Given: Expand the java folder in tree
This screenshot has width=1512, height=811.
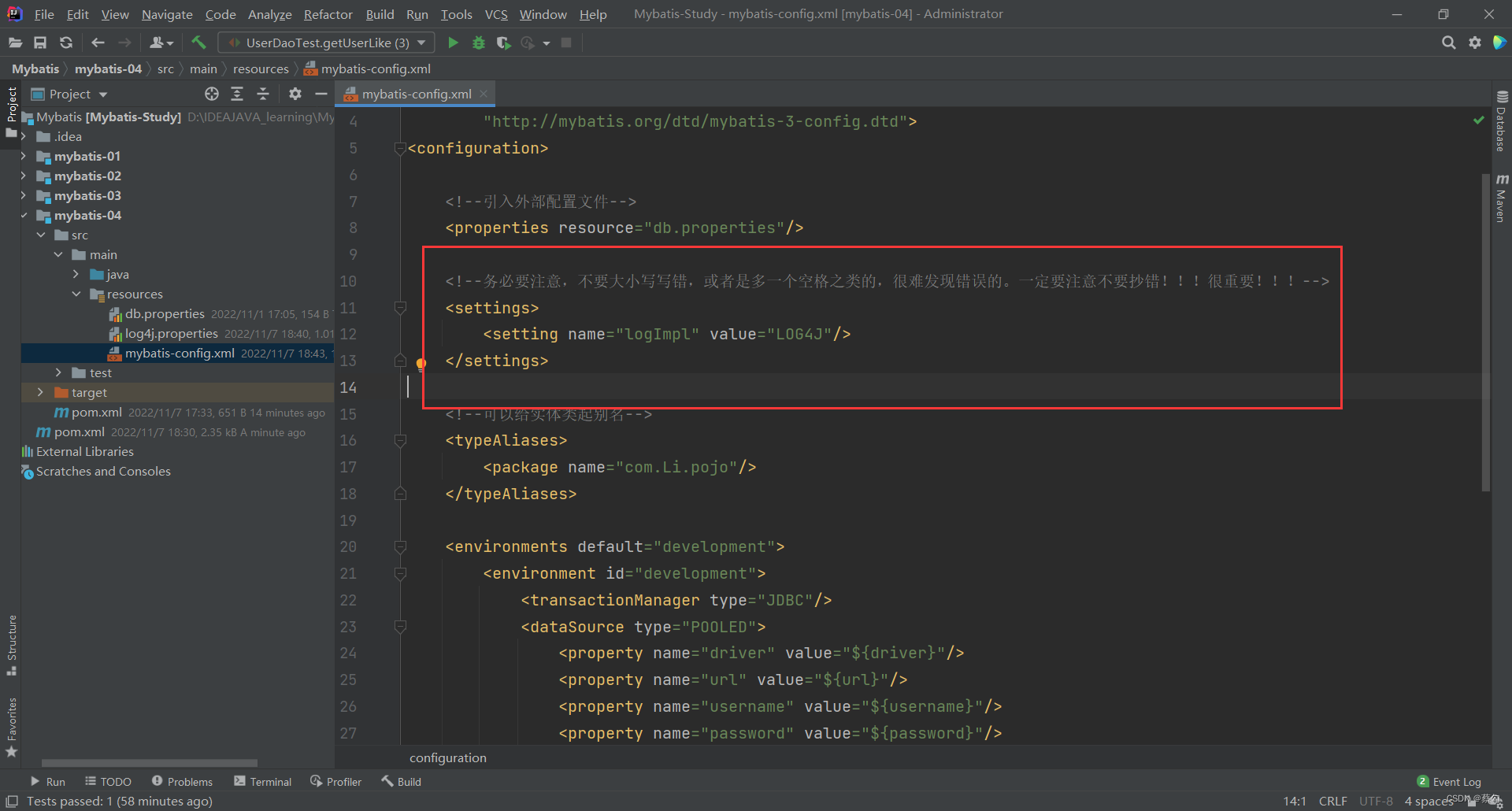Looking at the screenshot, I should tap(76, 274).
